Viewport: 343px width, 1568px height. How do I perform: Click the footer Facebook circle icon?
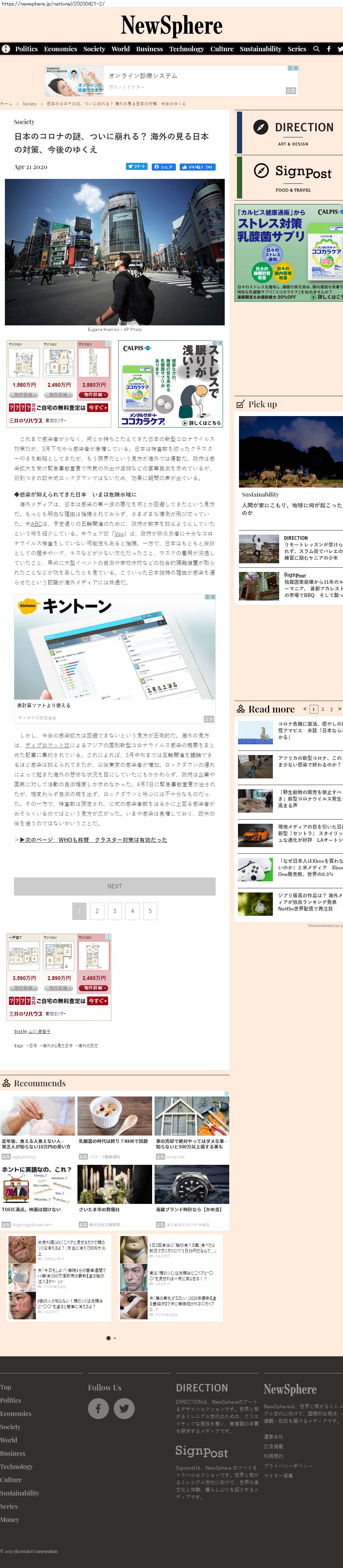click(x=98, y=1409)
